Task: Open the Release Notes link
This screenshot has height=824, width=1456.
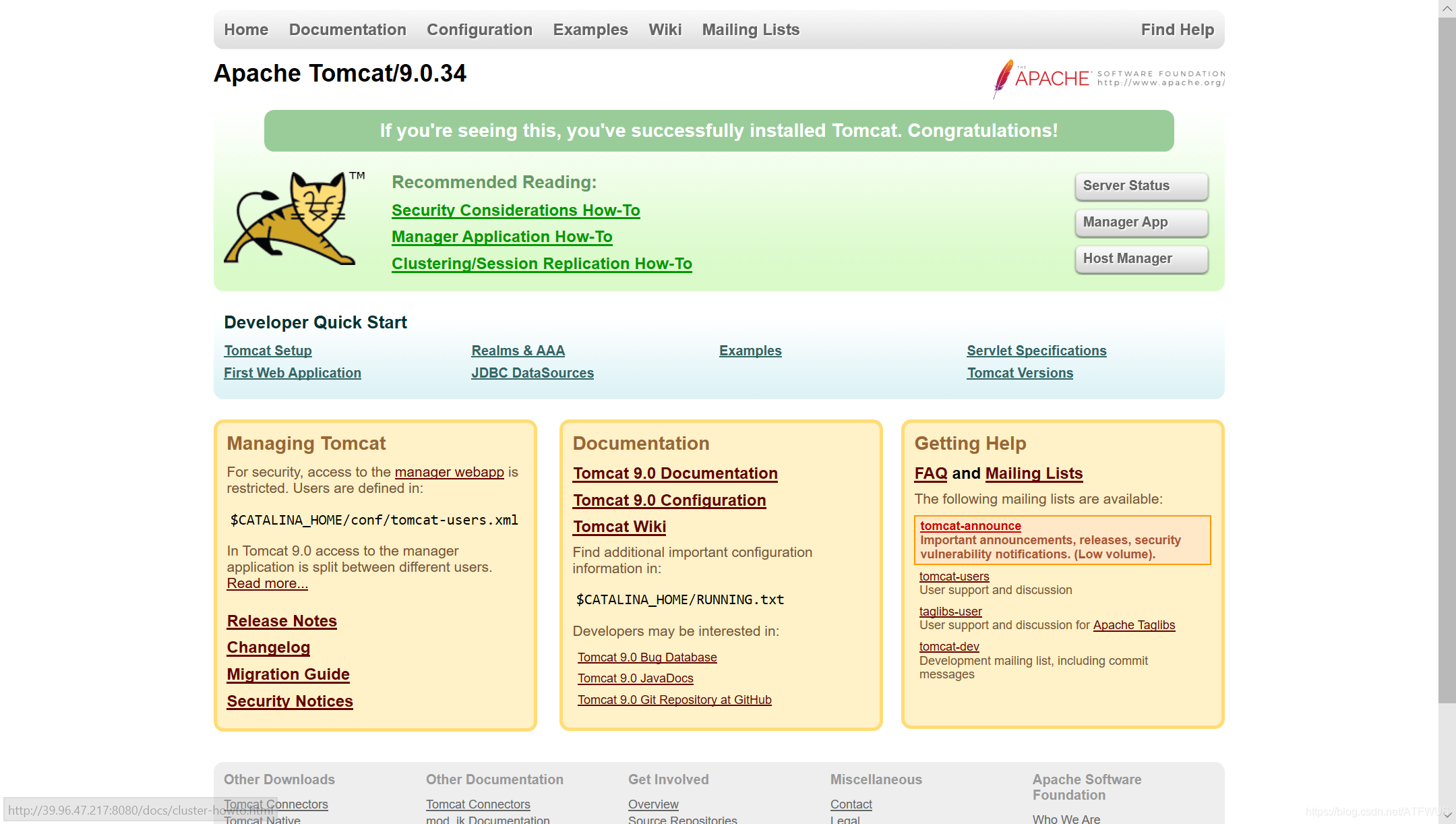Action: coord(282,621)
